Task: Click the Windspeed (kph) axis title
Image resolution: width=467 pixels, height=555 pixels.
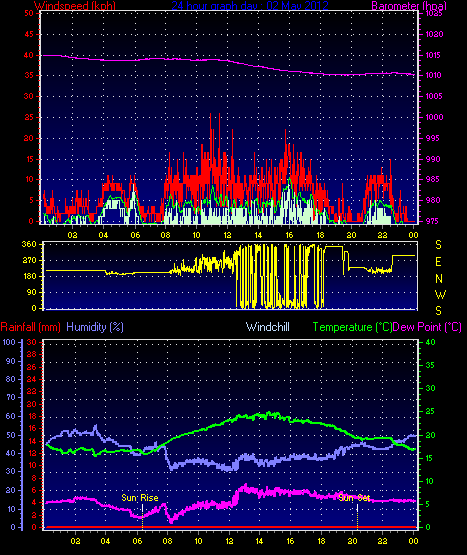Action: coord(75,6)
